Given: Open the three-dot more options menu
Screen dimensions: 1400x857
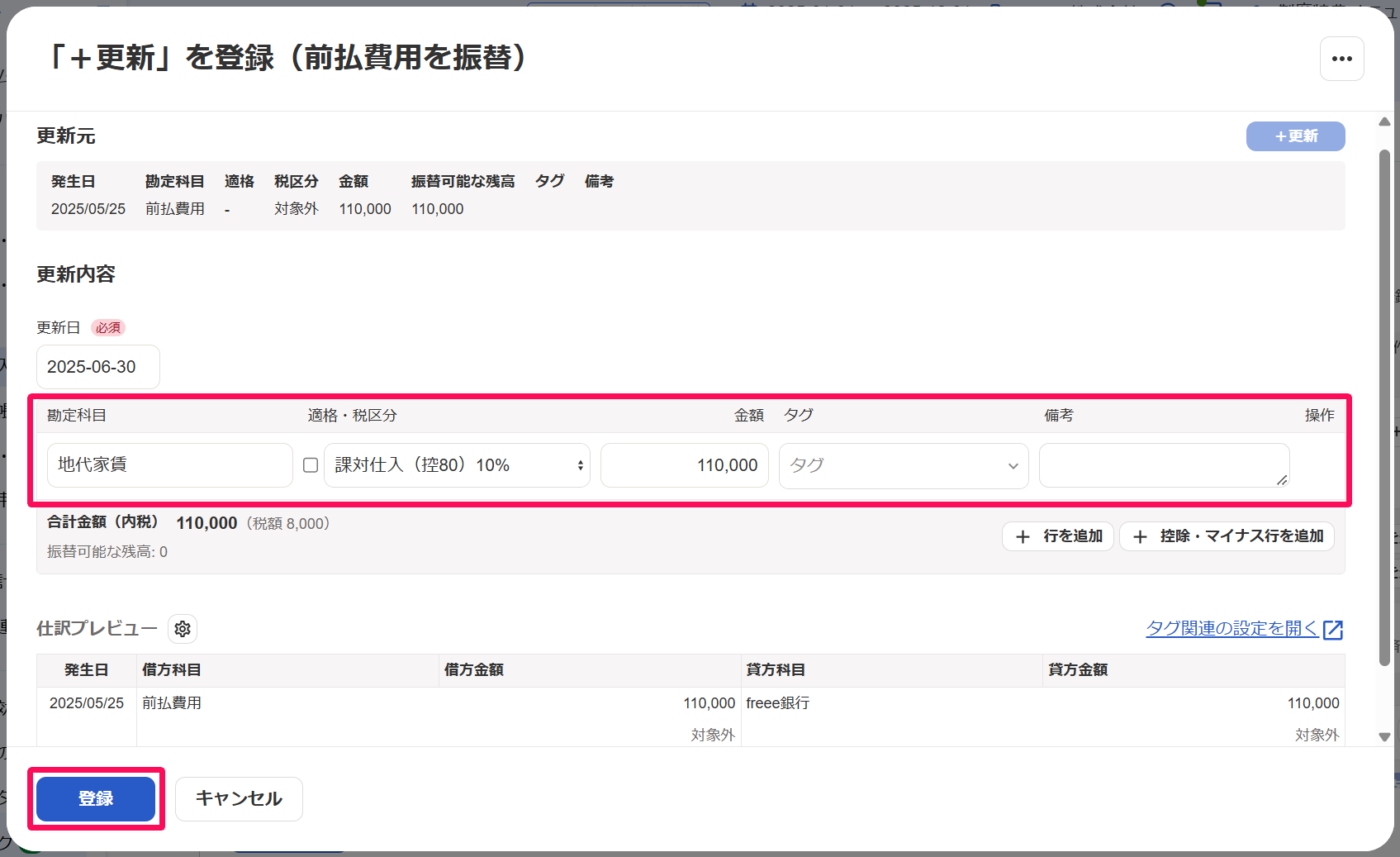Looking at the screenshot, I should (x=1341, y=59).
